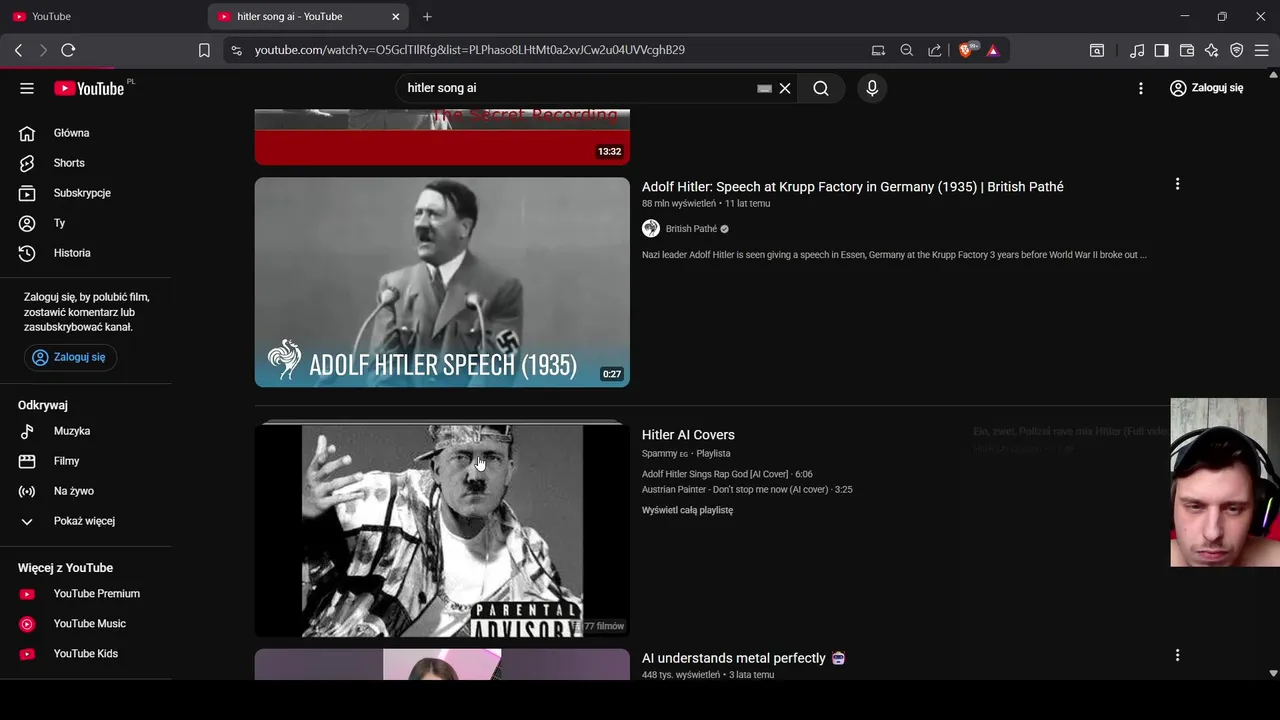The image size is (1280, 720).
Task: Open options menu for AI understands metal video
Action: (x=1177, y=655)
